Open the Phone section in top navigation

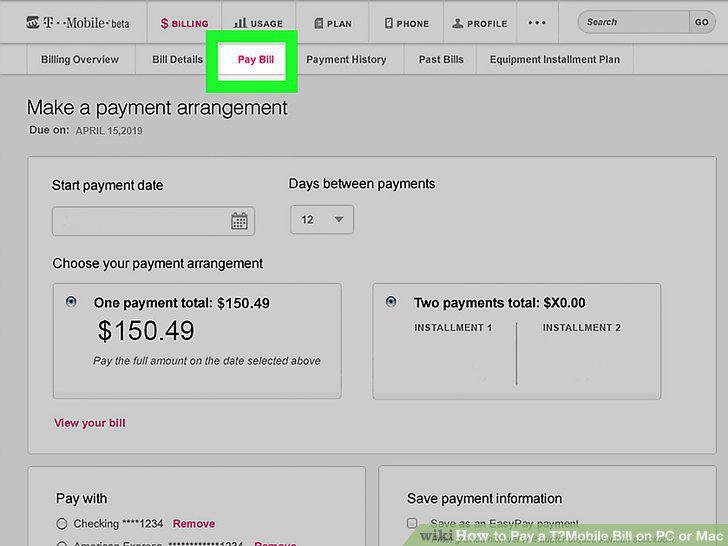(x=407, y=23)
